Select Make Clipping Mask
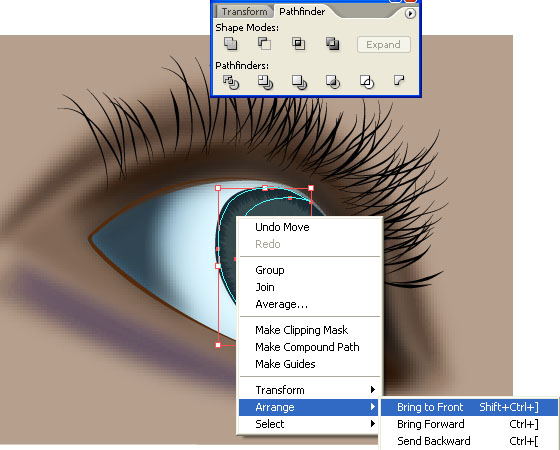Viewport: 560px width, 450px height. (309, 330)
